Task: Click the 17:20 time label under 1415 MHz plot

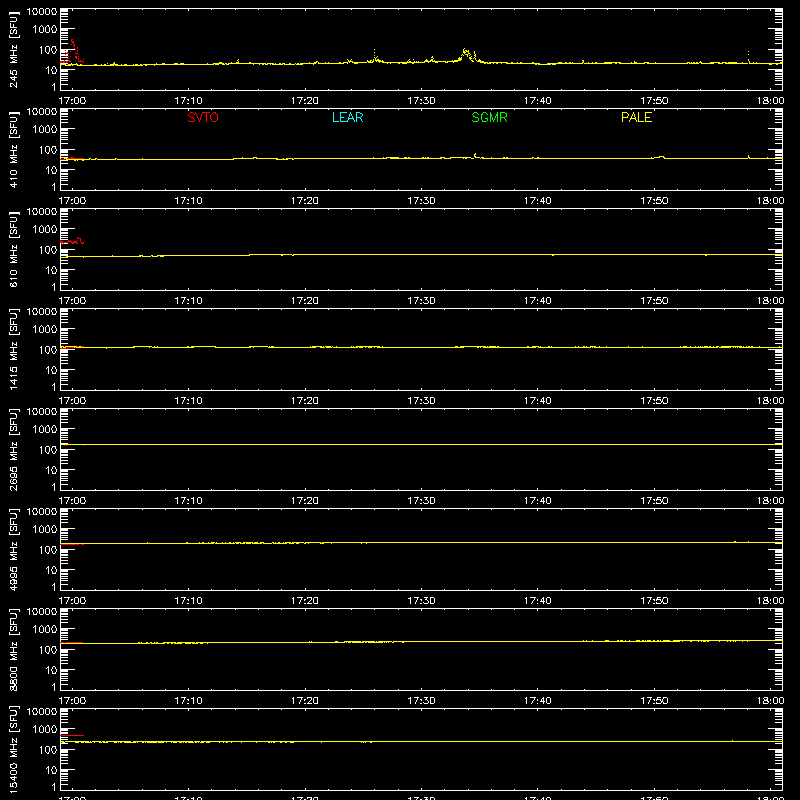Action: tap(305, 401)
